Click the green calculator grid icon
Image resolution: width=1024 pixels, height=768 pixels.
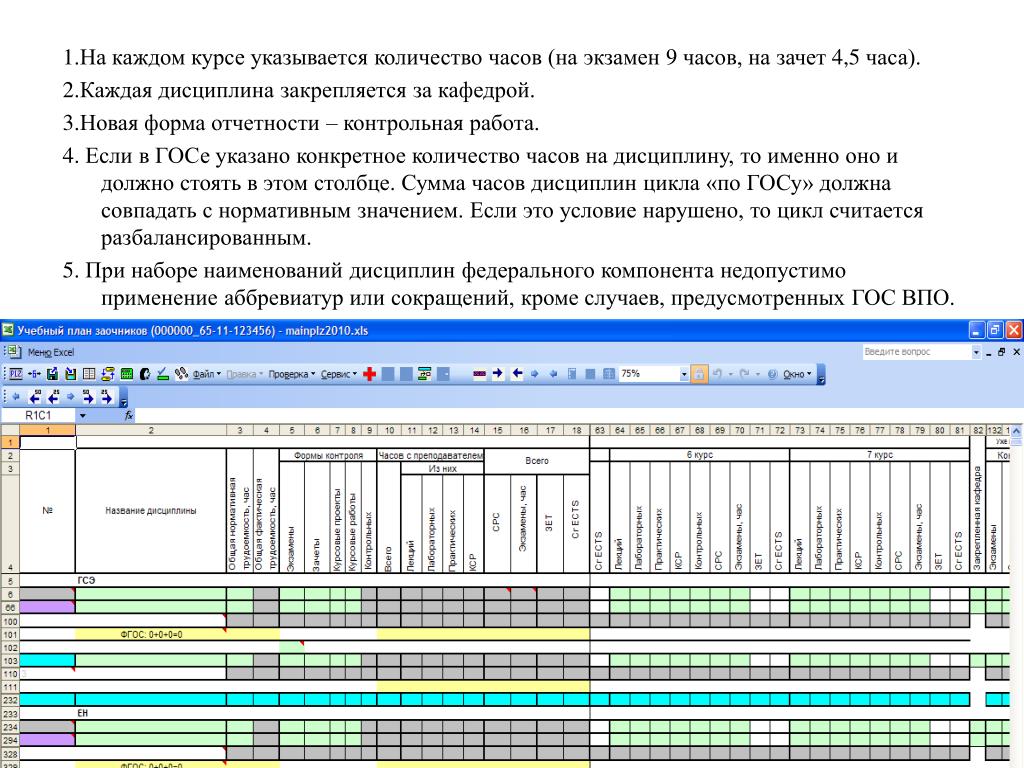[x=127, y=374]
